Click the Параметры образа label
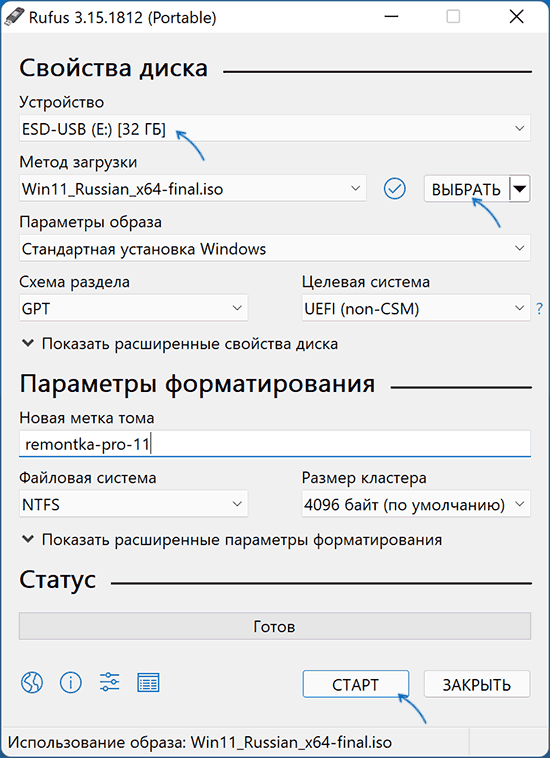Image resolution: width=550 pixels, height=758 pixels. 90,222
